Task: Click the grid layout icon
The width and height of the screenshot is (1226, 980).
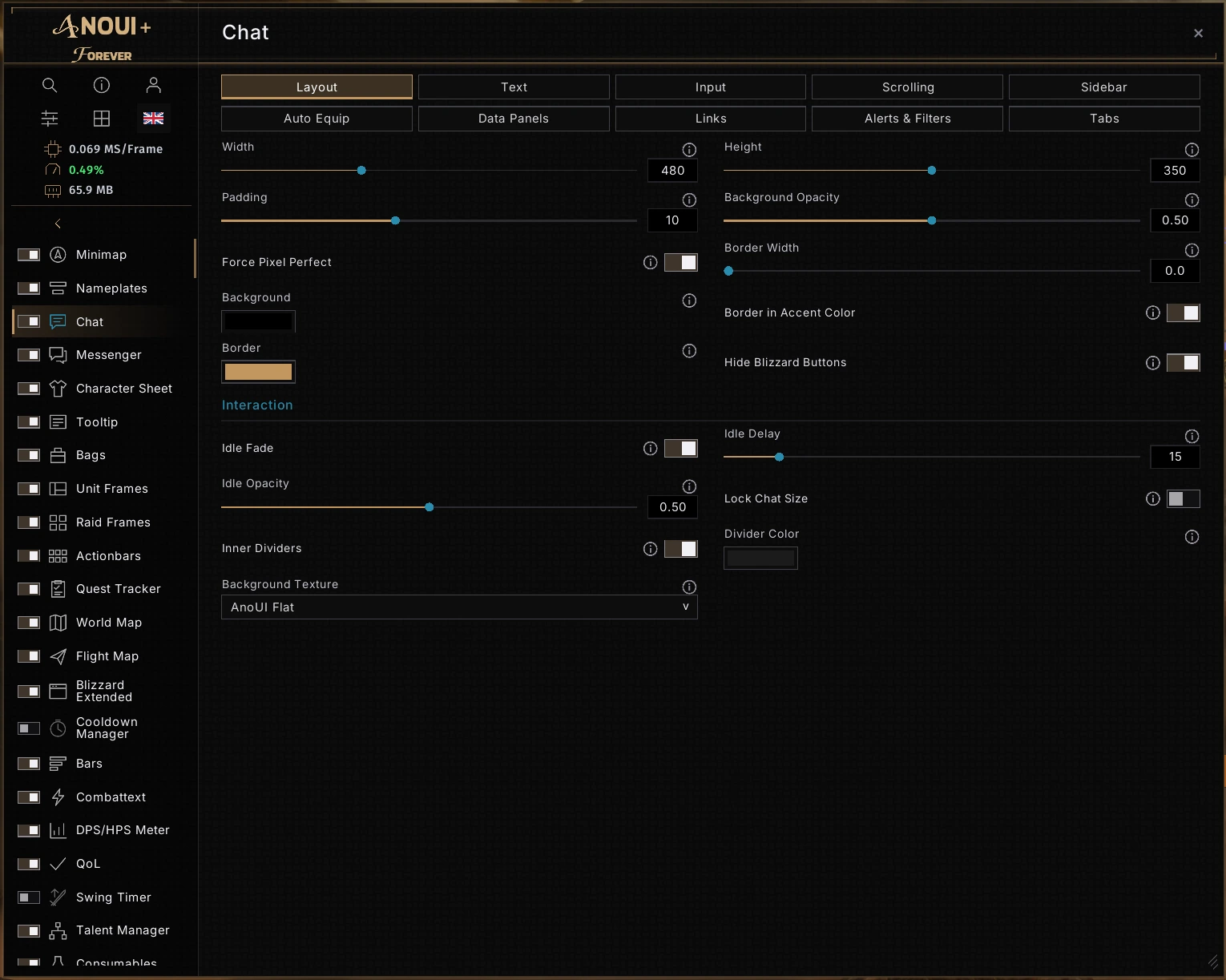Action: point(102,119)
